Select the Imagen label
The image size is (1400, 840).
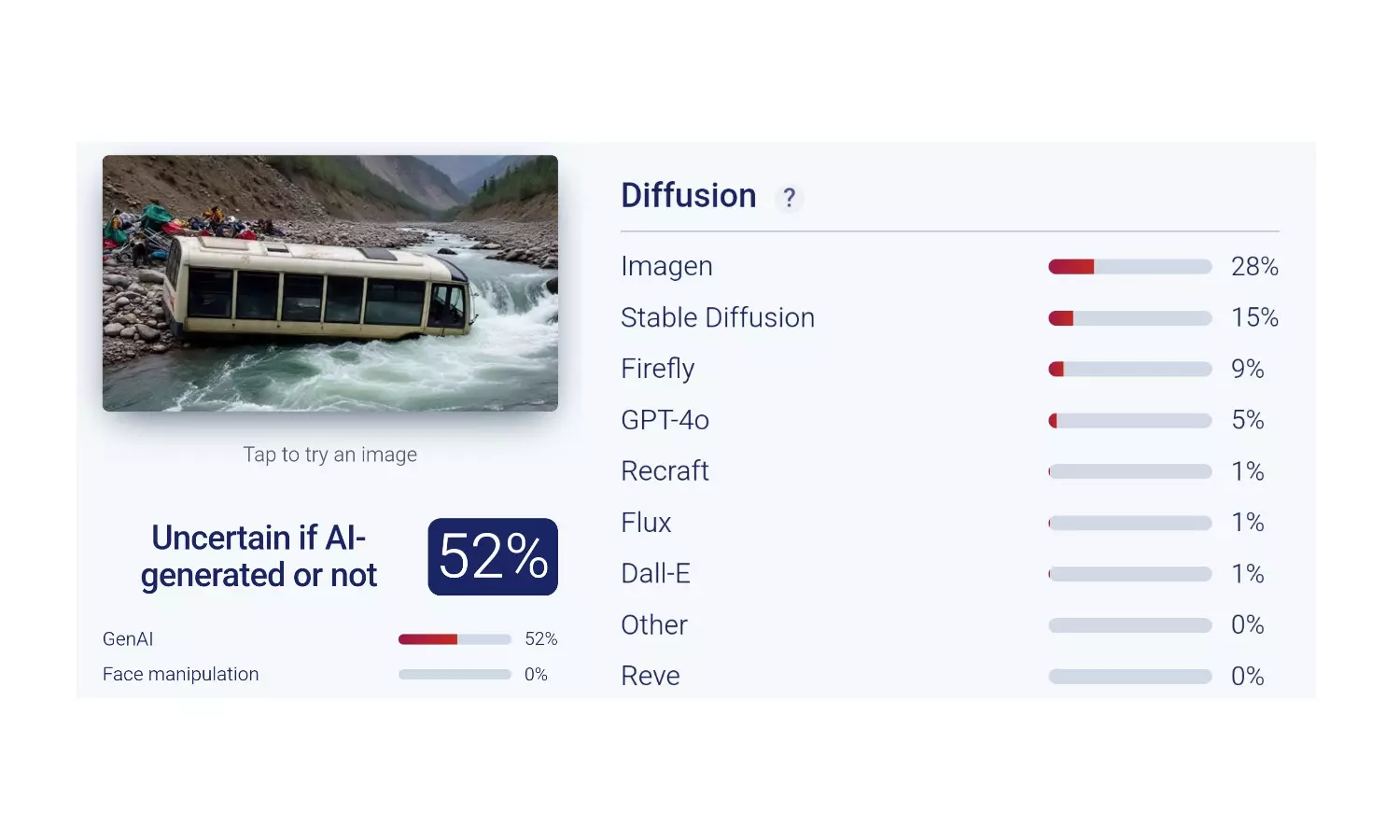coord(666,267)
